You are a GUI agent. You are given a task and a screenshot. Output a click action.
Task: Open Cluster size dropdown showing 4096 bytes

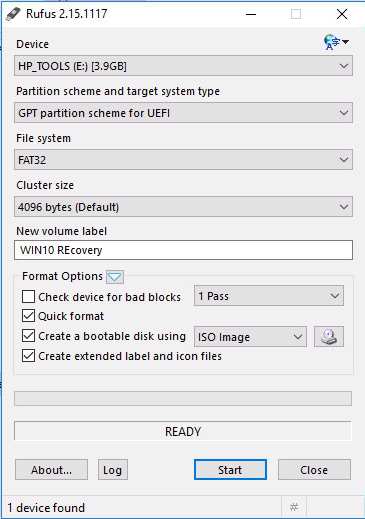coord(183,207)
